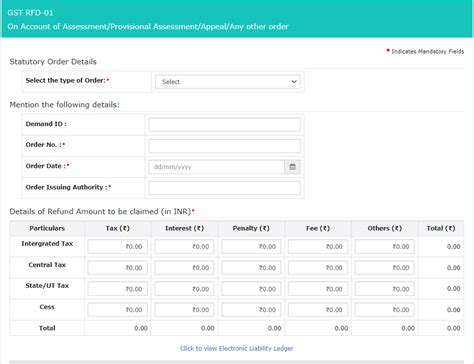Click Integrated Tax amount under Tax column
The width and height of the screenshot is (474, 364).
(x=118, y=246)
